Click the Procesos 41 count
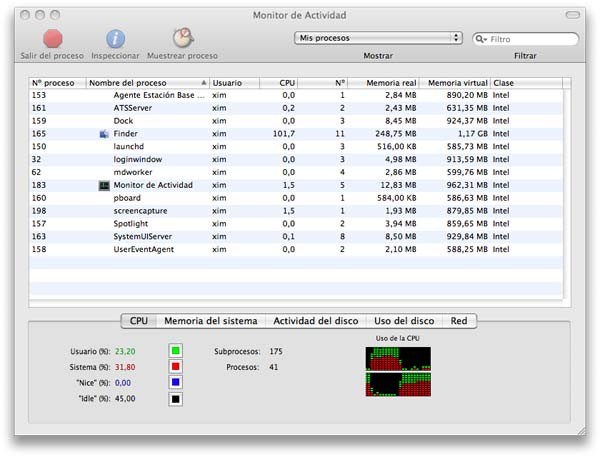 tap(274, 367)
